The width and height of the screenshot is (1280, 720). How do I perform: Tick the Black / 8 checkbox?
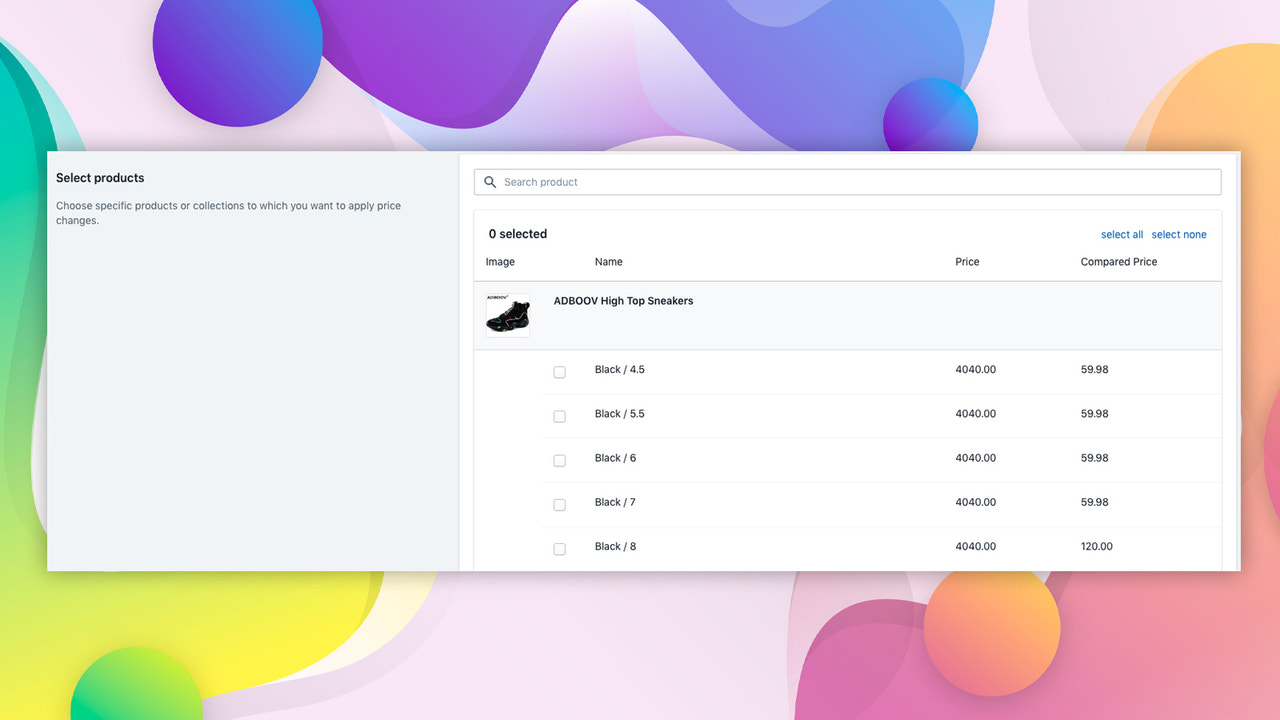[x=559, y=548]
